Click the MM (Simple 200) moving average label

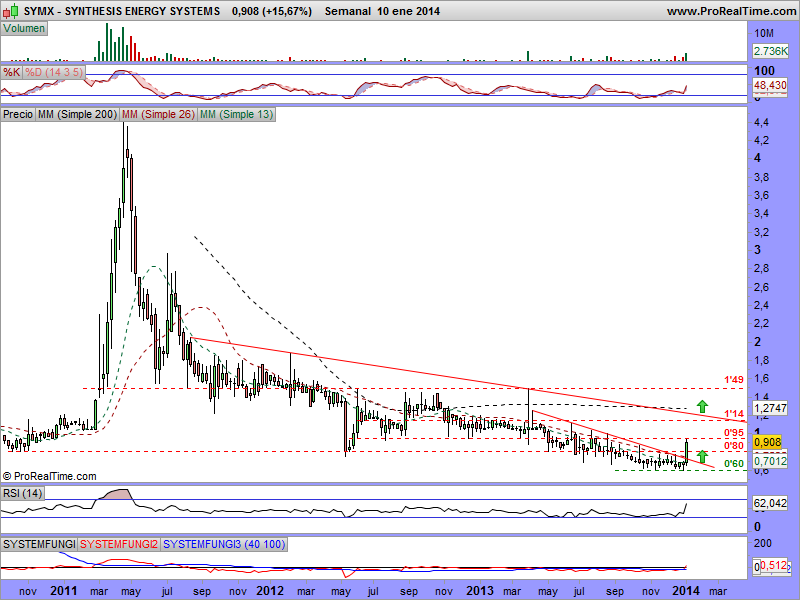(x=78, y=114)
